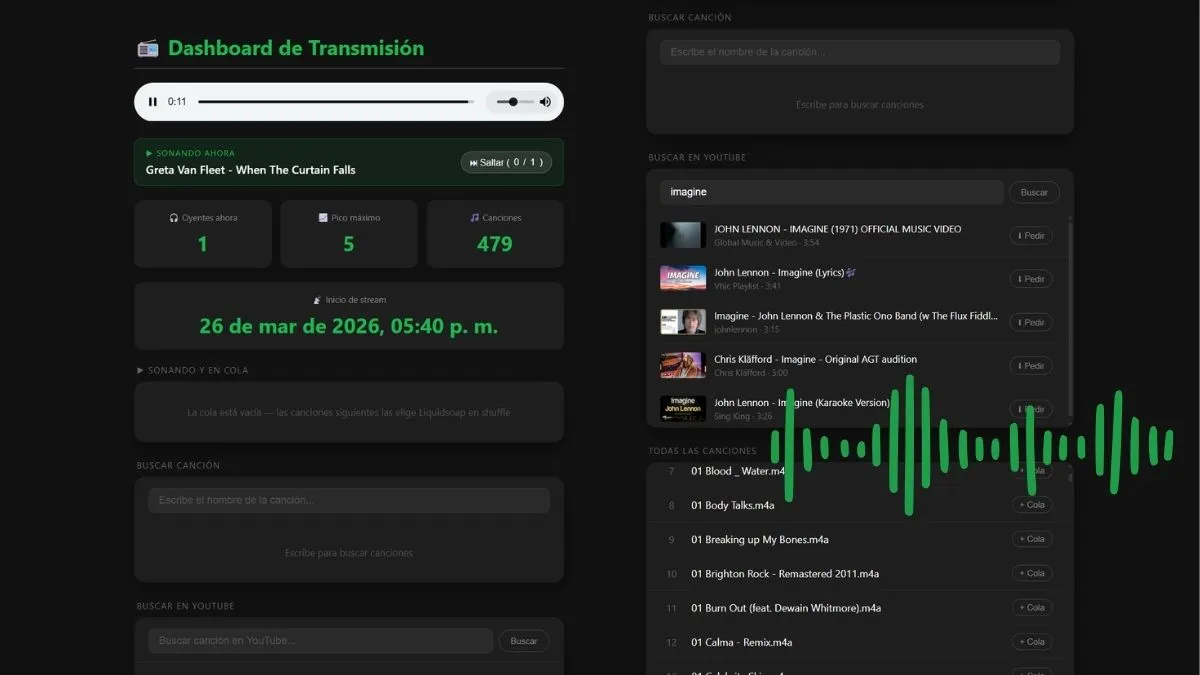Seek within the audio progress bar

pyautogui.click(x=335, y=102)
